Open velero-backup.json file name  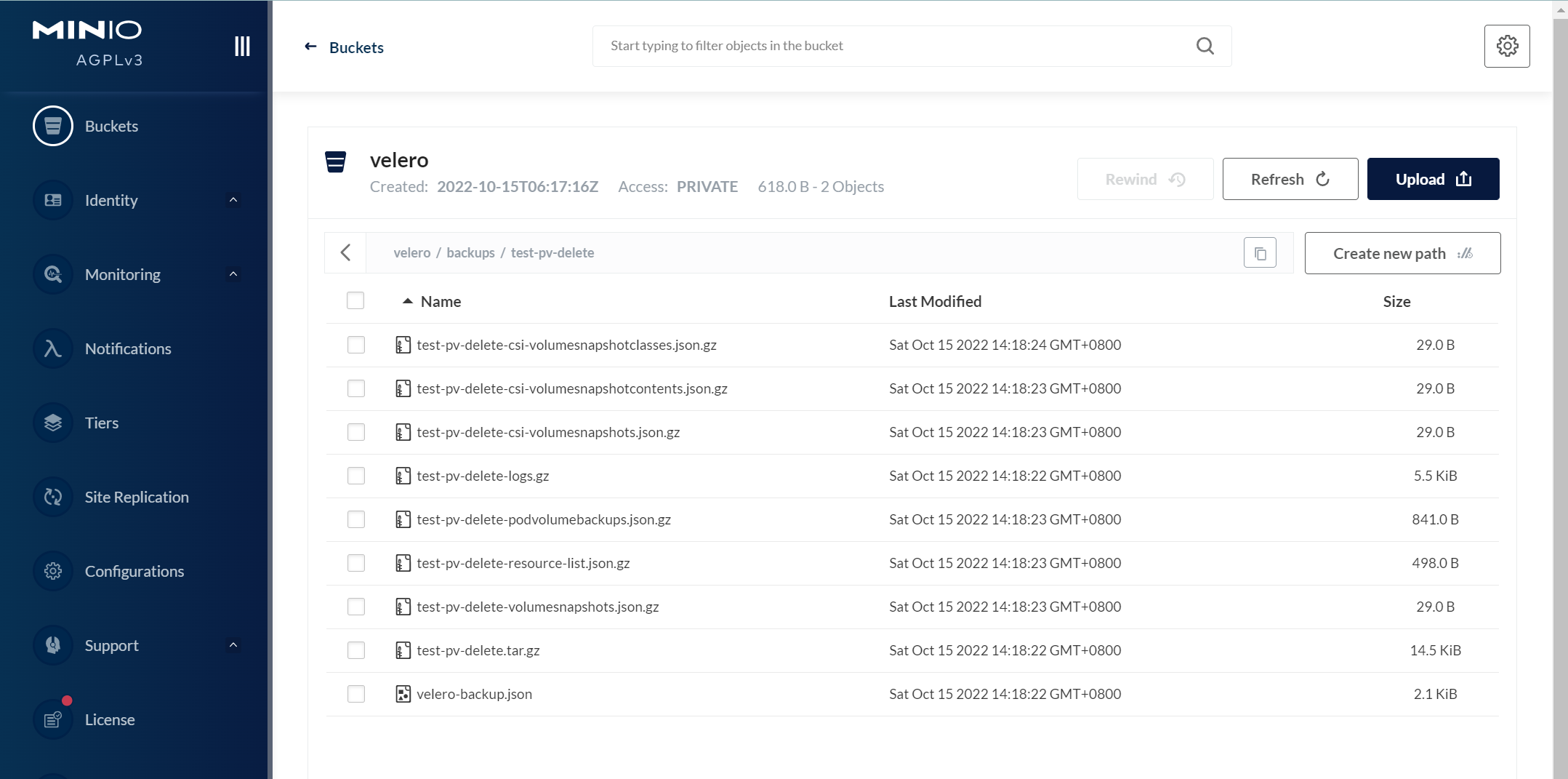(474, 694)
